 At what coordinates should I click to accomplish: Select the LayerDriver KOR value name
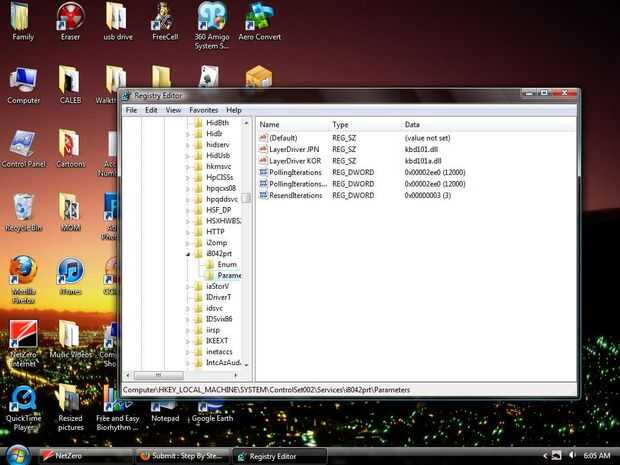coord(295,161)
